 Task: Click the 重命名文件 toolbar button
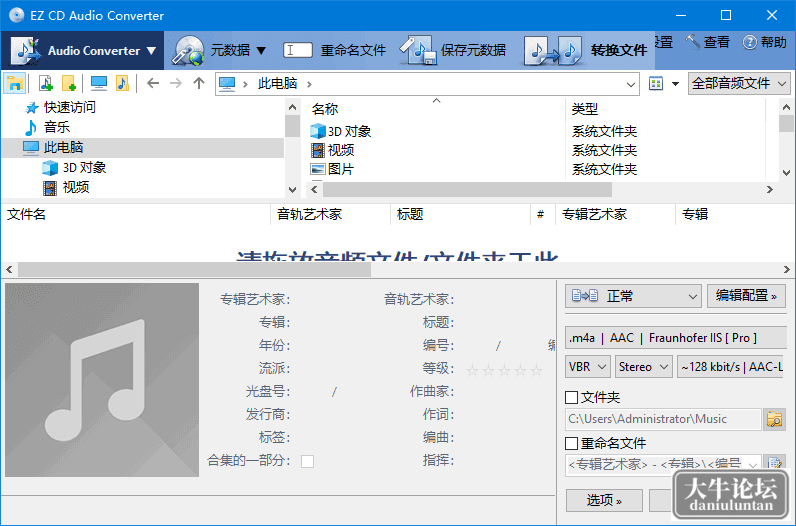[335, 50]
